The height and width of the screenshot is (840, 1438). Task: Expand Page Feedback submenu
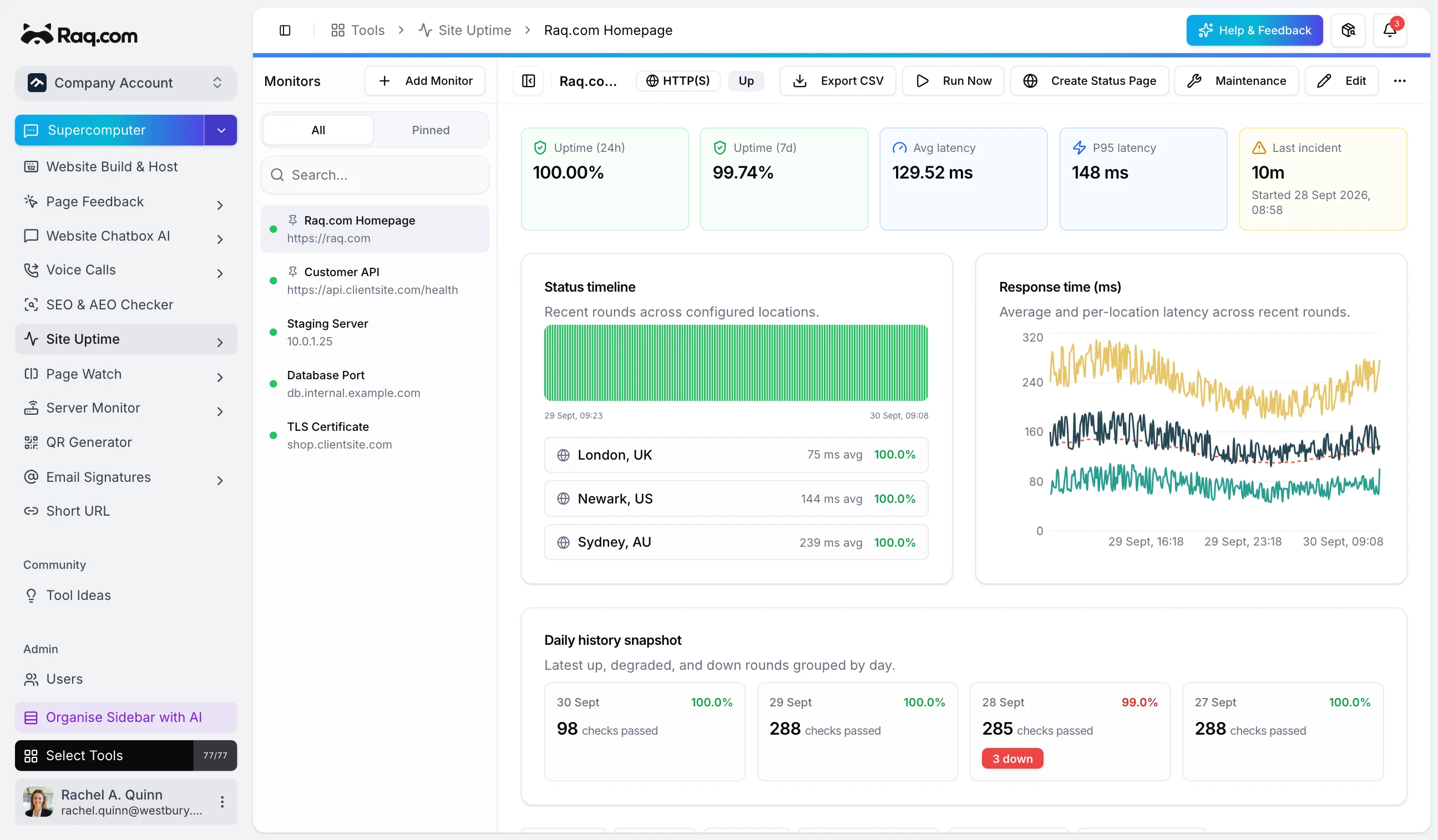[x=220, y=205]
